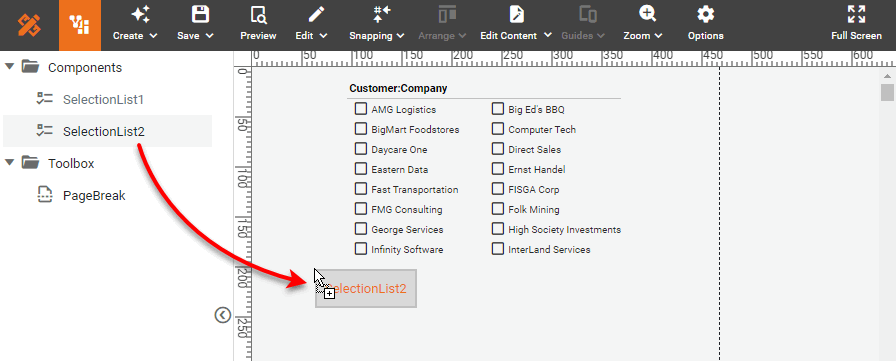Open the Create dropdown arrow
This screenshot has width=896, height=361.
tap(153, 35)
